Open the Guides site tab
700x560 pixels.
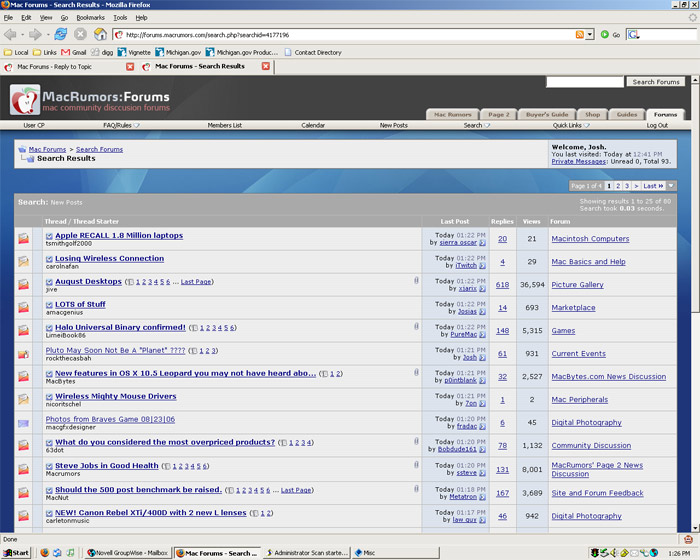pyautogui.click(x=627, y=114)
